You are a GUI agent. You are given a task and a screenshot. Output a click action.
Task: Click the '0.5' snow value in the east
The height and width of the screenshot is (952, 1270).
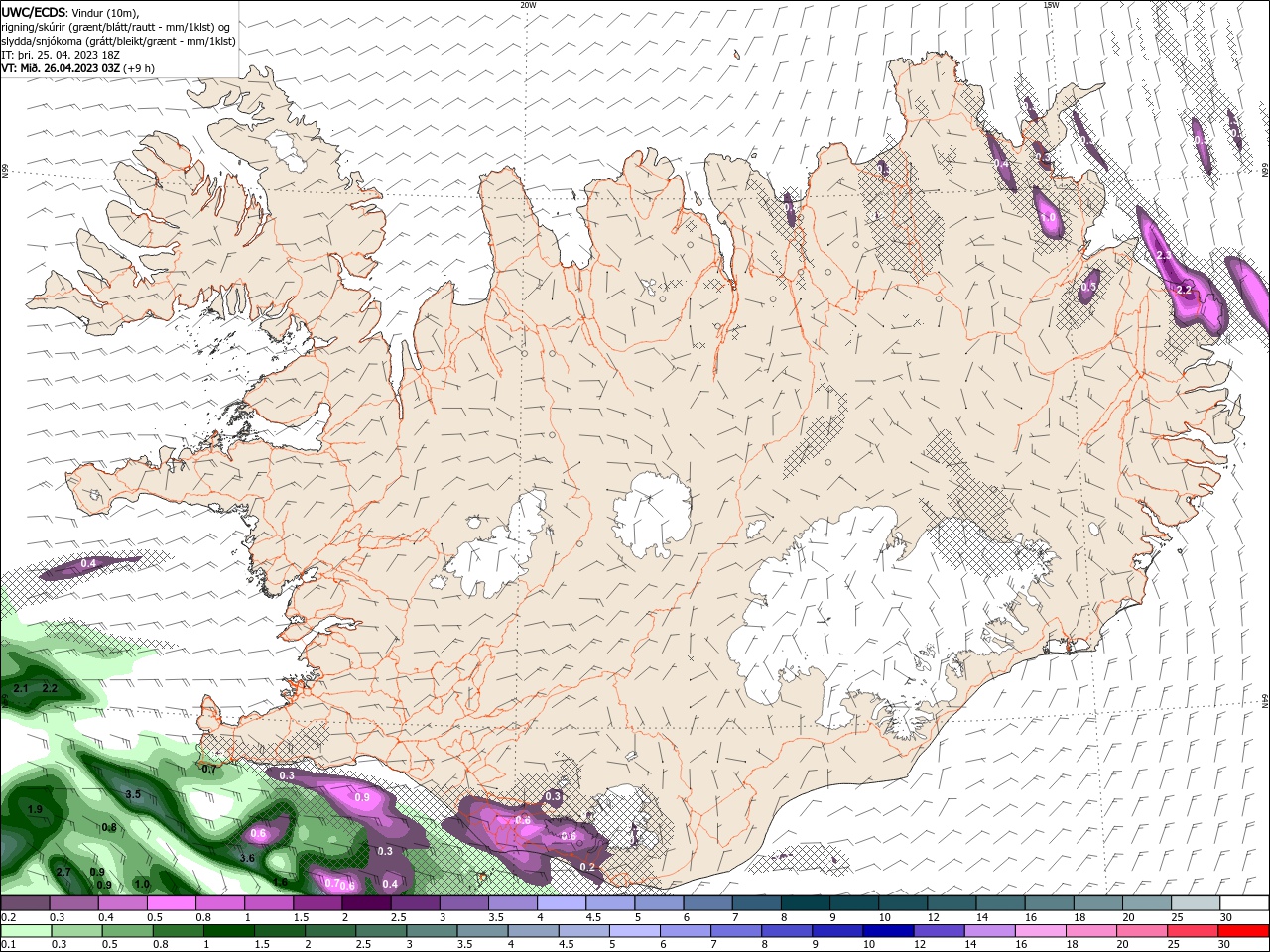pyautogui.click(x=1088, y=287)
